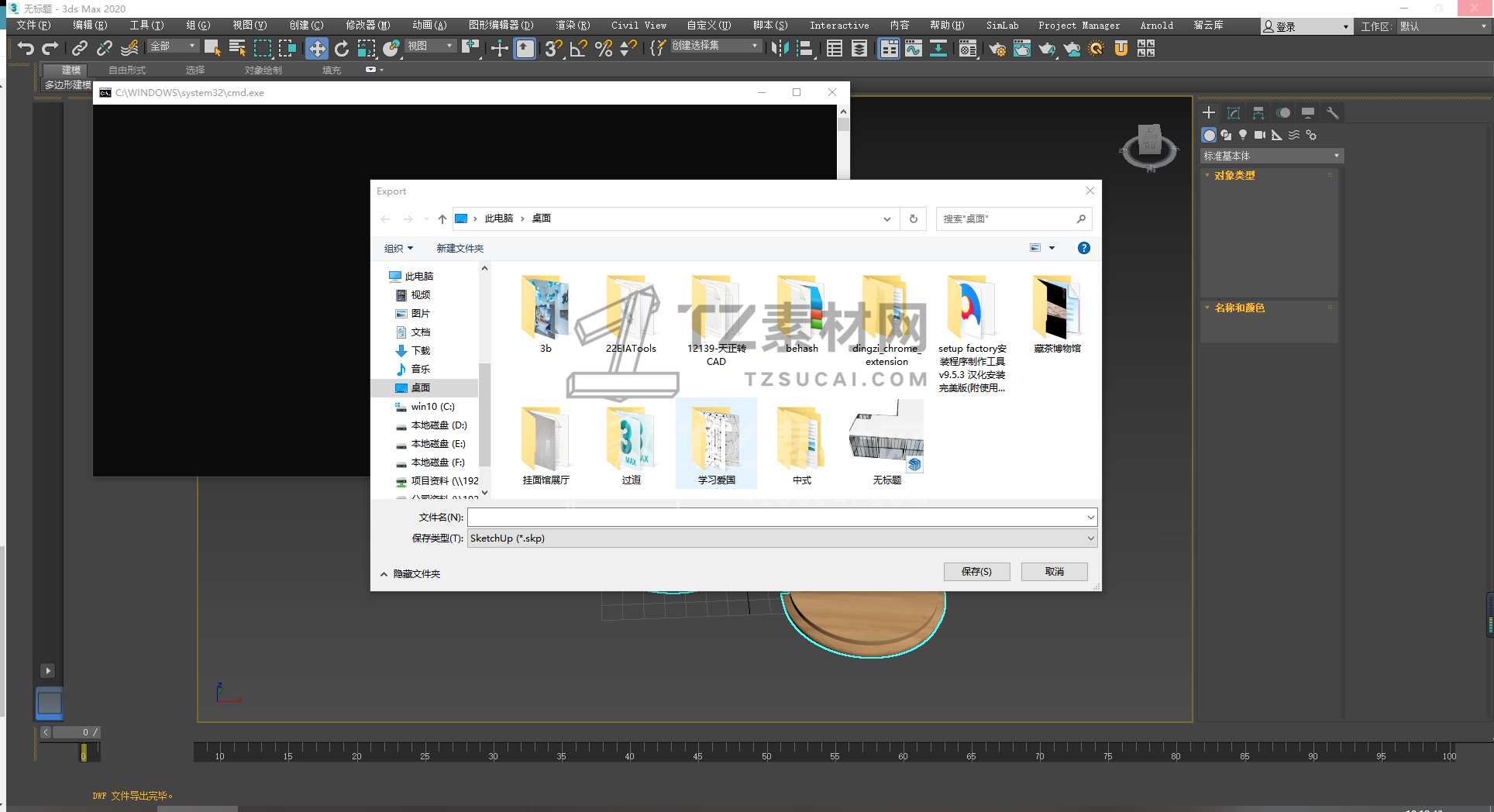This screenshot has height=812, width=1494.
Task: Toggle Angle Snap
Action: coord(578,49)
